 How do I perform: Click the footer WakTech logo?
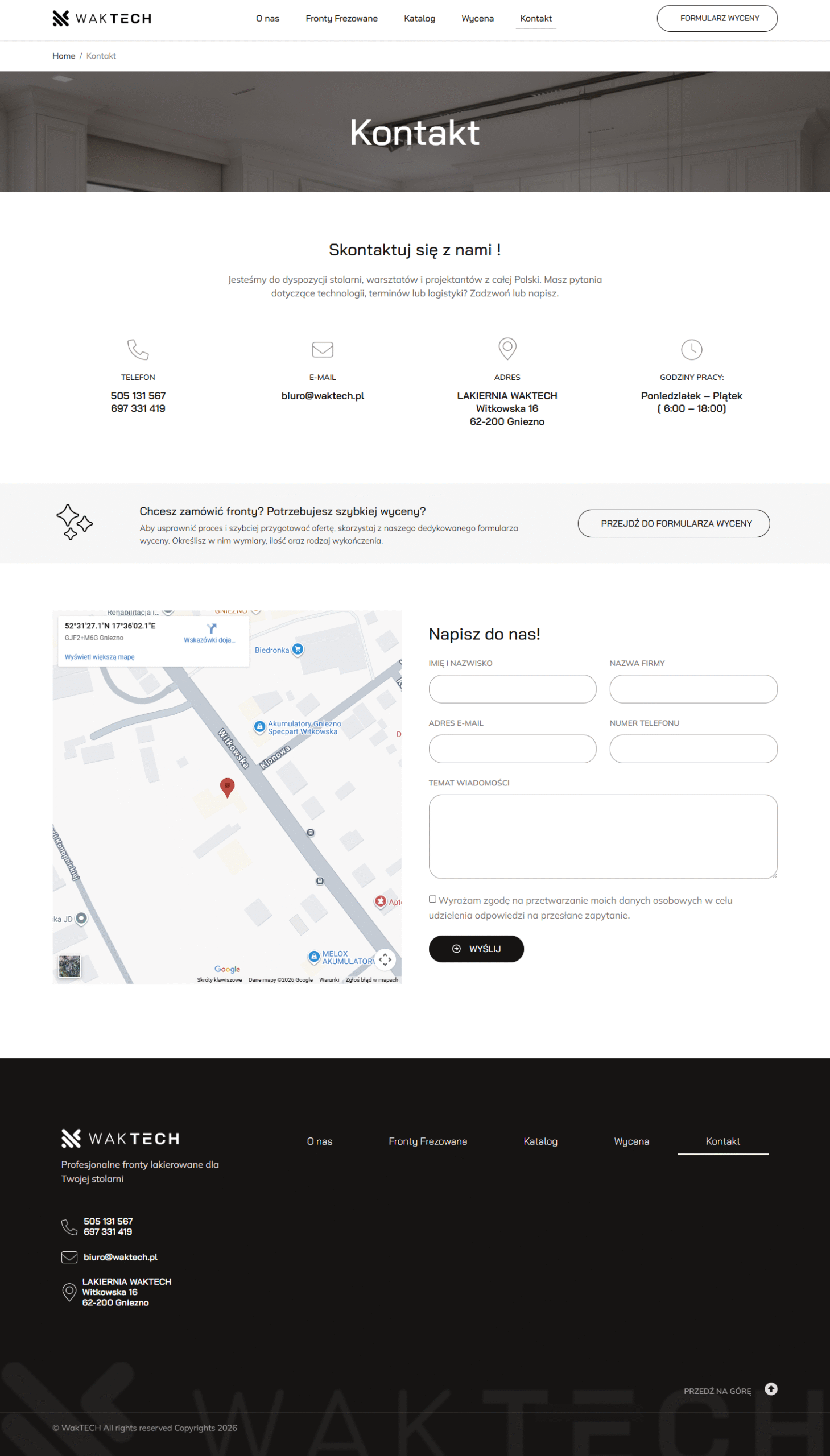click(120, 1139)
